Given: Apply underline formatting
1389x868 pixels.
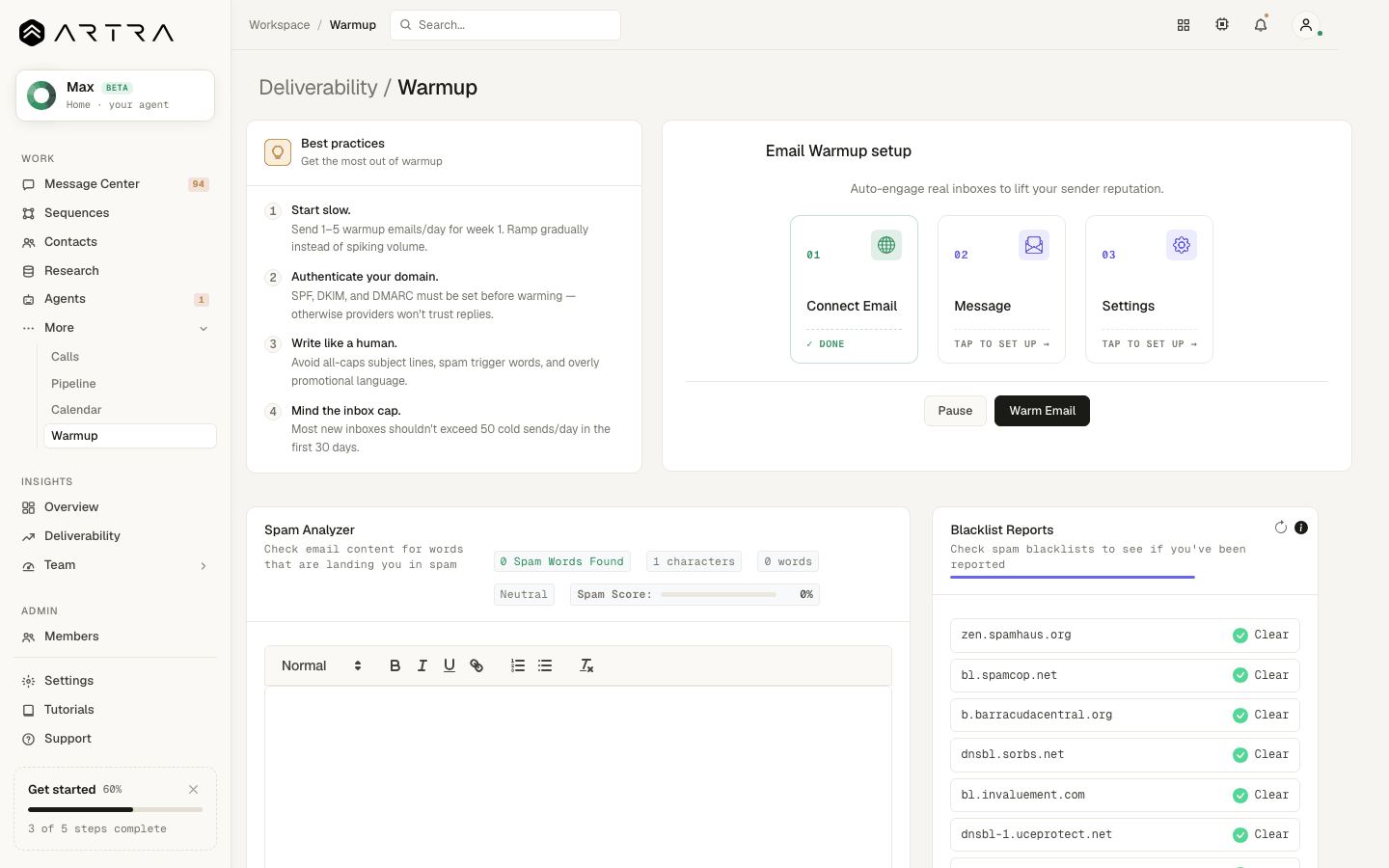Looking at the screenshot, I should [449, 665].
